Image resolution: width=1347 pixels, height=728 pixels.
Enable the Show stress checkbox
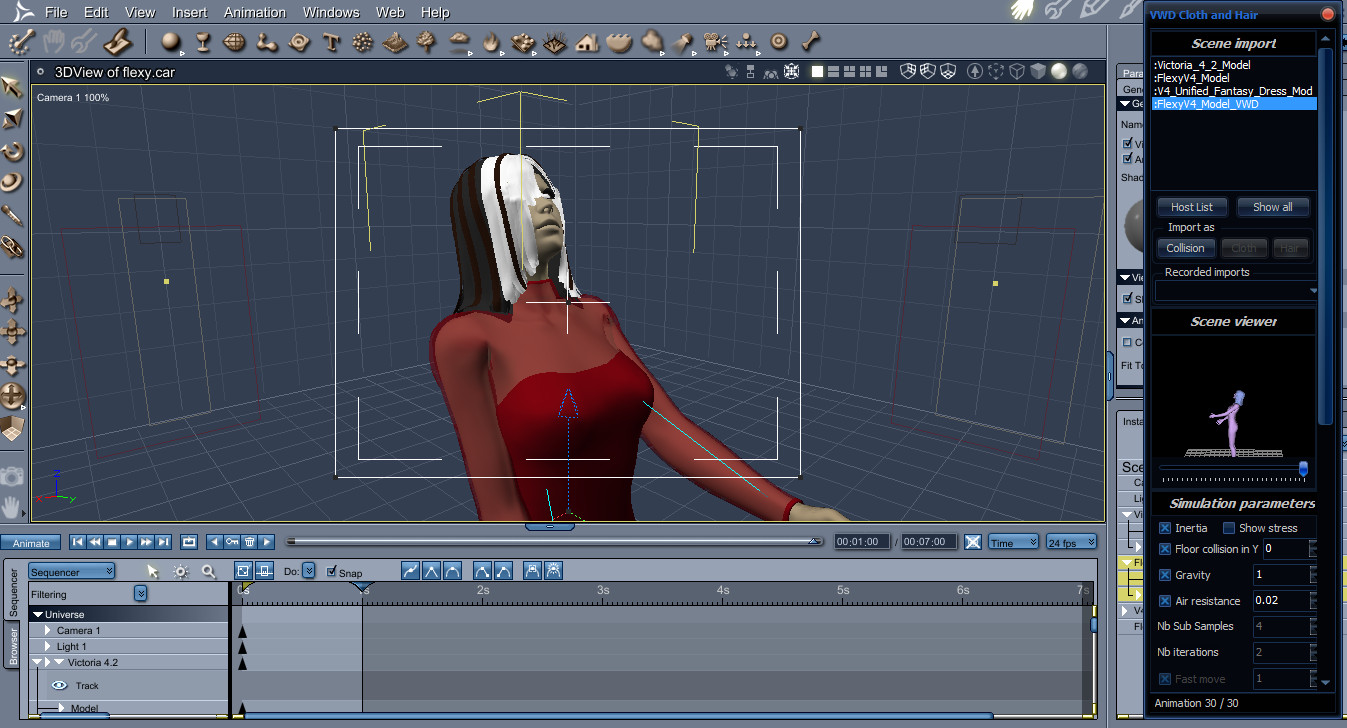point(1229,528)
